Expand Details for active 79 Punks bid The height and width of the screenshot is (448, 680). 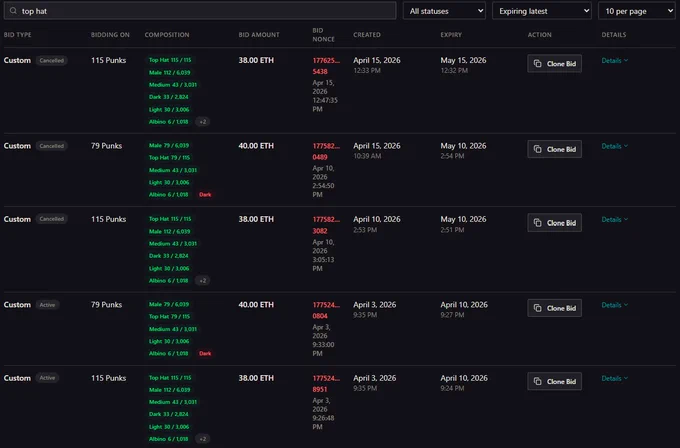(x=615, y=305)
